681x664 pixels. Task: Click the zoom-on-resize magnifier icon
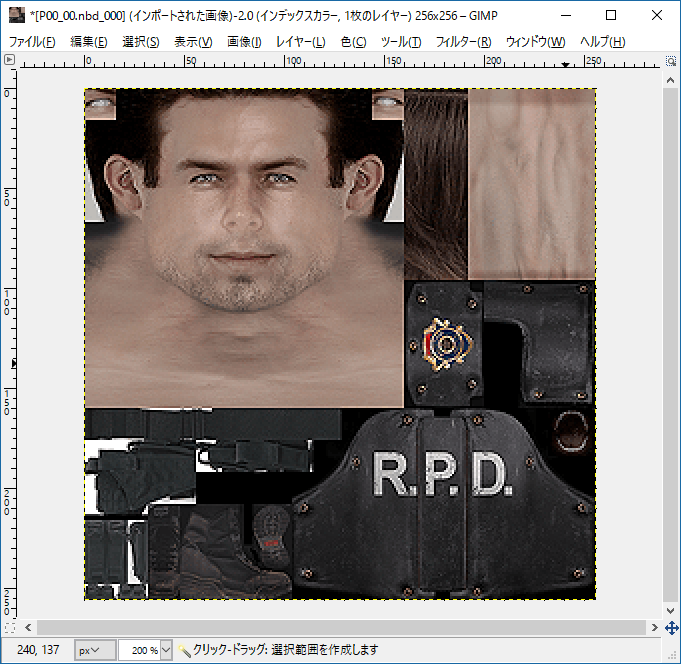[671, 61]
